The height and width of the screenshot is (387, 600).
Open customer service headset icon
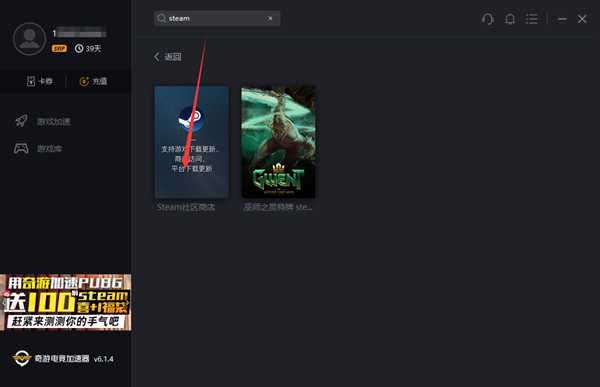click(x=488, y=19)
